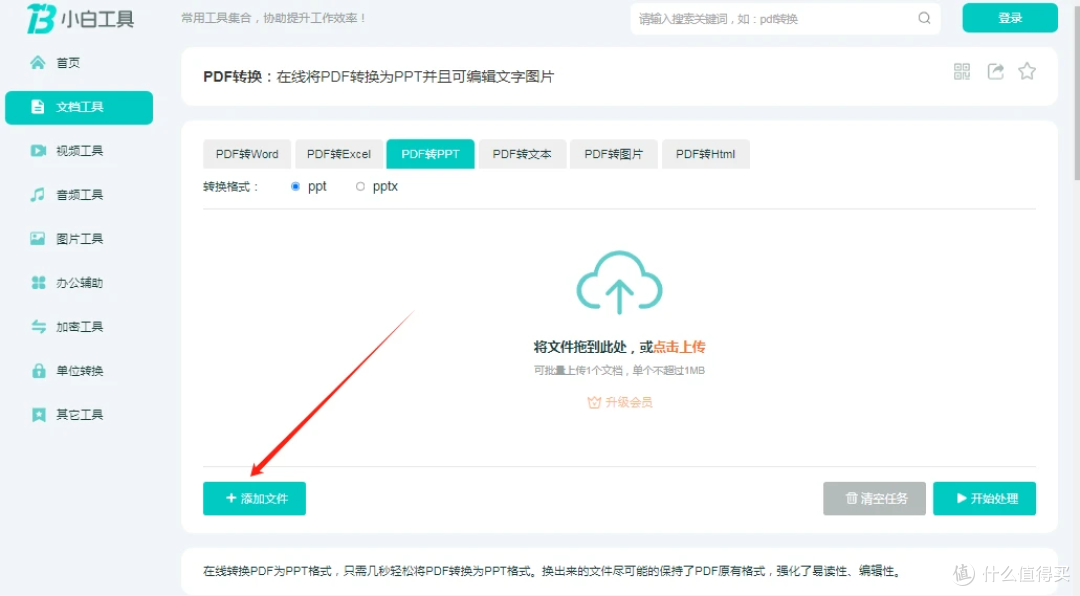Screen dimensions: 1080x596
Task: Select the ppt format radio button
Action: [295, 187]
